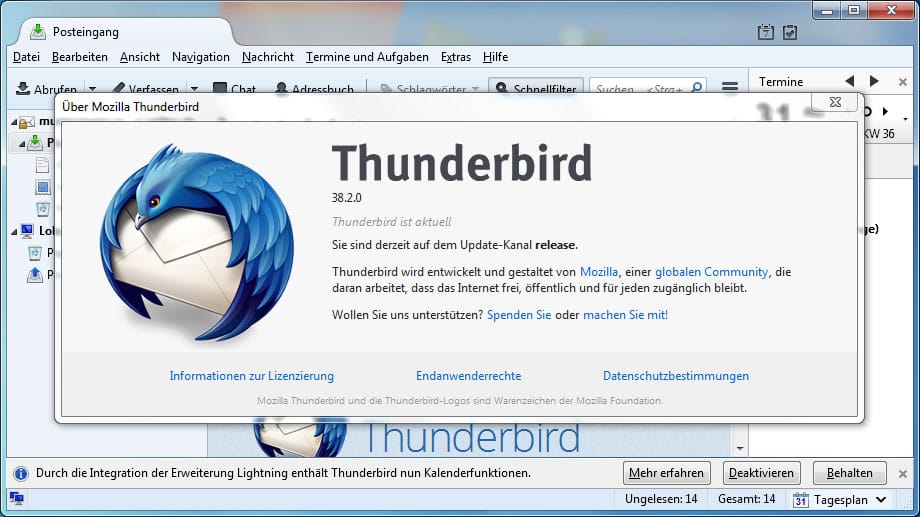Screen dimensions: 920x517
Task: Follow the Mozilla link
Action: point(598,272)
